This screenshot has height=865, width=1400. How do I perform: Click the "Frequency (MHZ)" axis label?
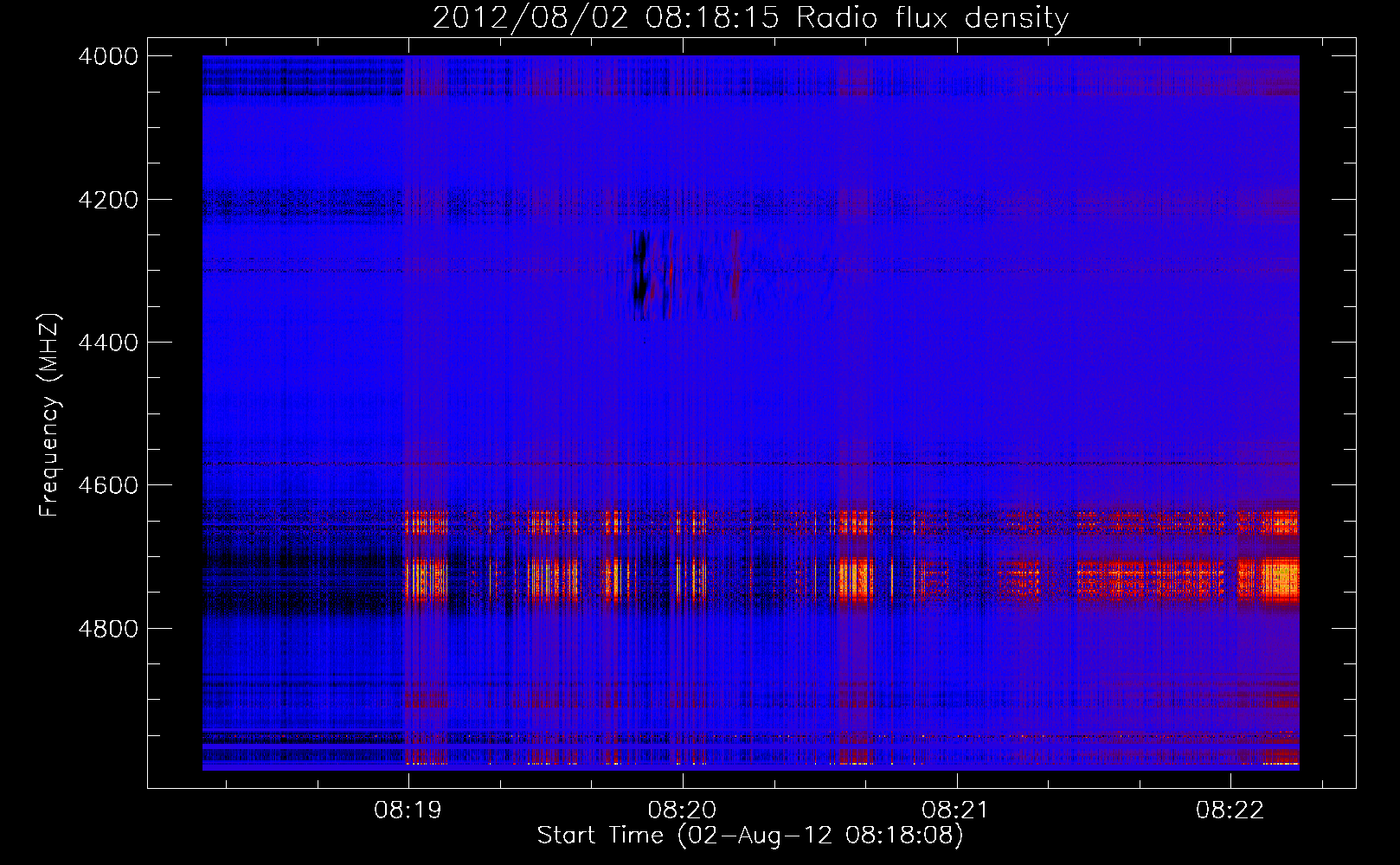click(x=49, y=414)
